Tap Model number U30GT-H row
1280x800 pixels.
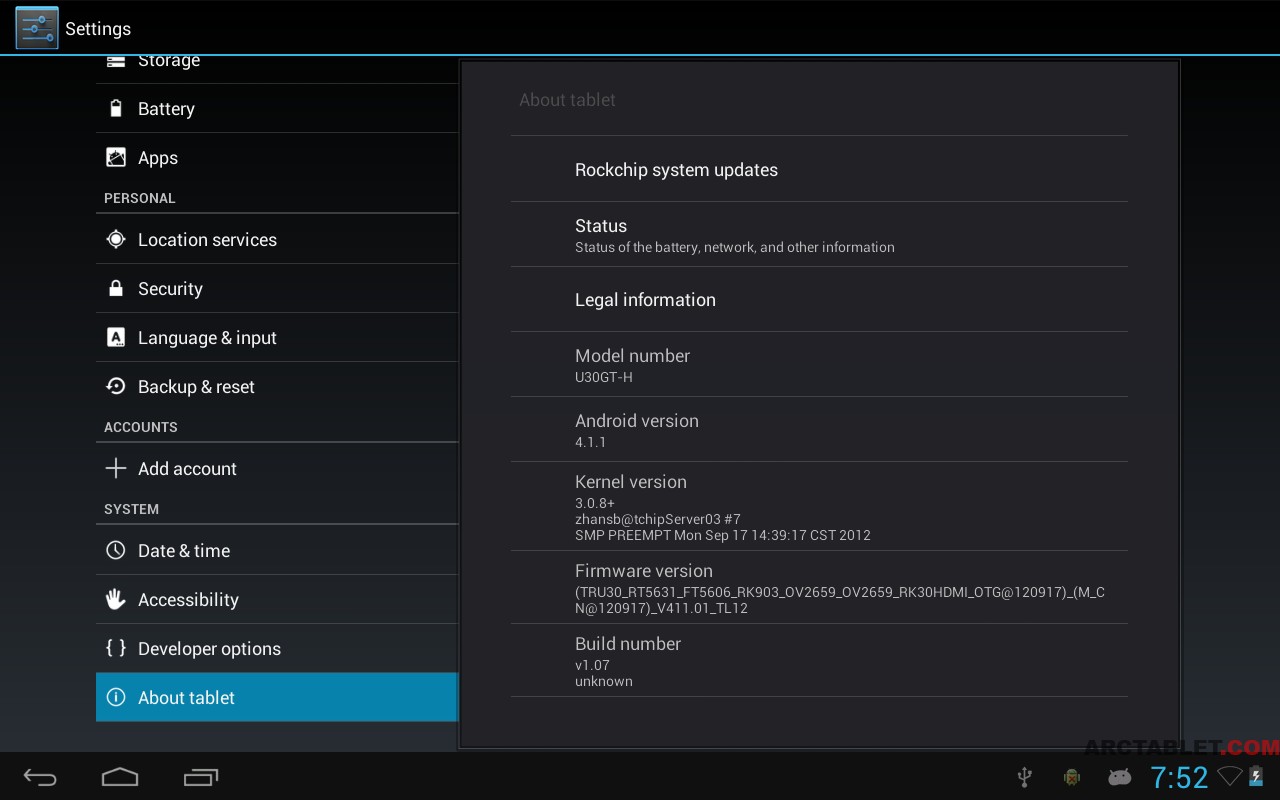point(819,364)
